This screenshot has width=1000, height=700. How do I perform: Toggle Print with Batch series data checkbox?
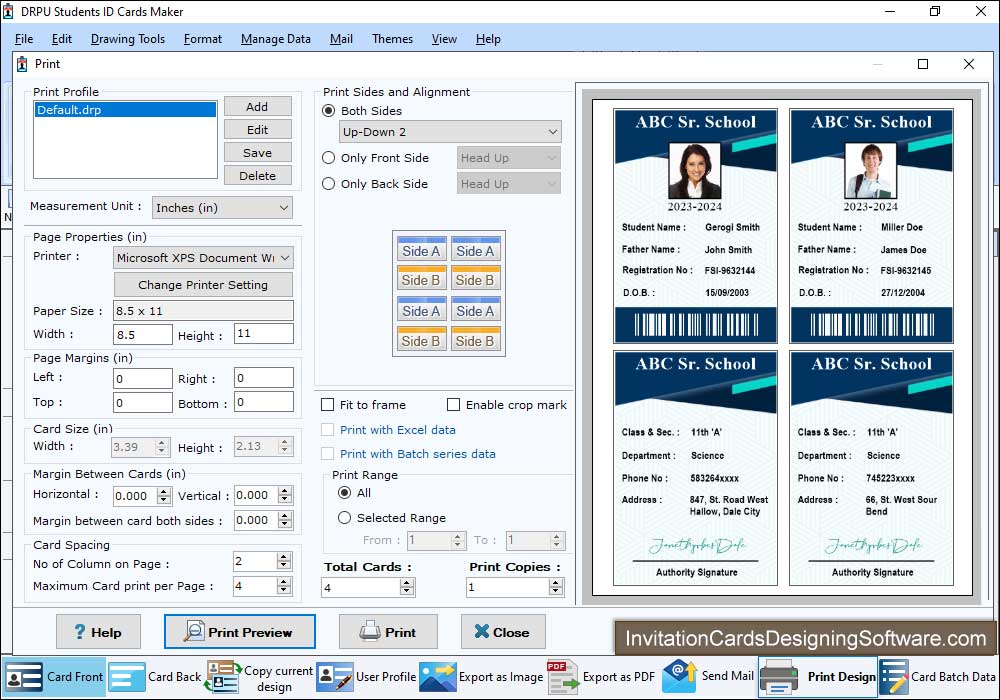(328, 454)
